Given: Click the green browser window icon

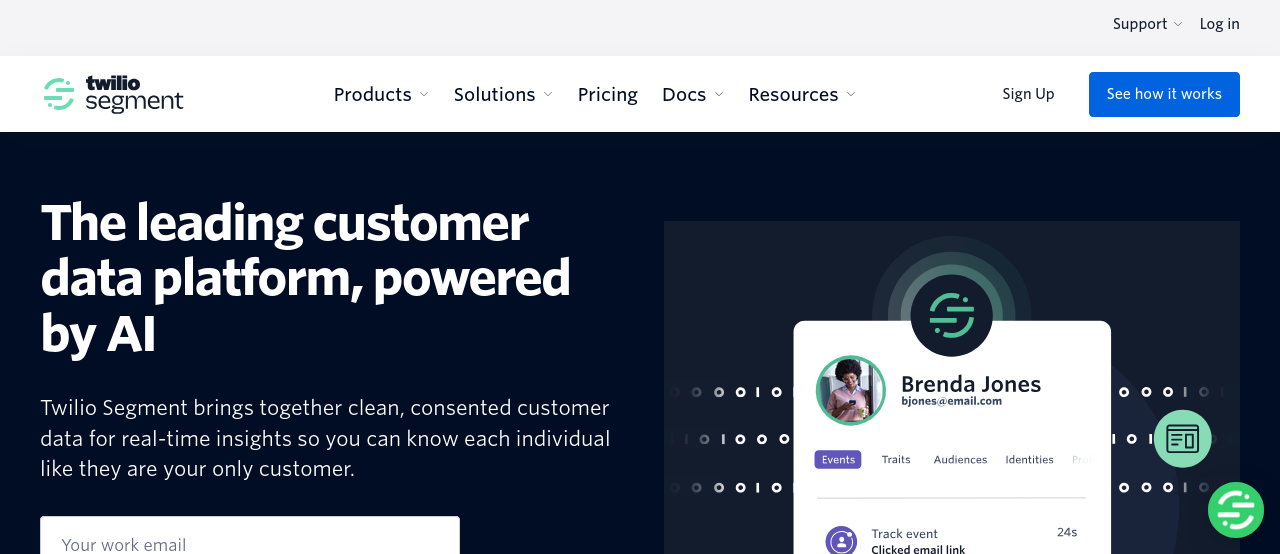Looking at the screenshot, I should tap(1183, 439).
